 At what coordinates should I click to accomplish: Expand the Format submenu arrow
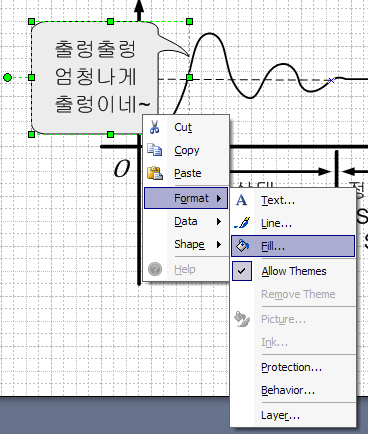[x=219, y=198]
